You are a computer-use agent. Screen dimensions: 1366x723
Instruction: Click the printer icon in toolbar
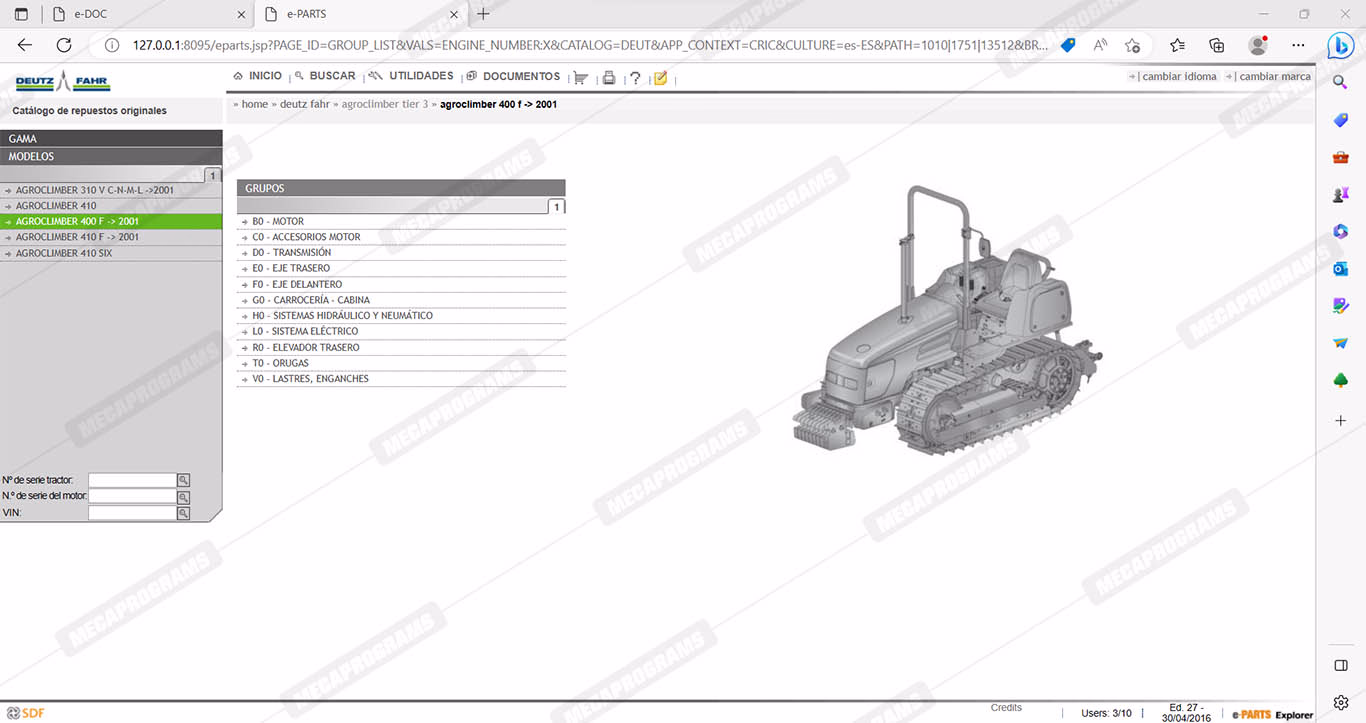pyautogui.click(x=608, y=78)
